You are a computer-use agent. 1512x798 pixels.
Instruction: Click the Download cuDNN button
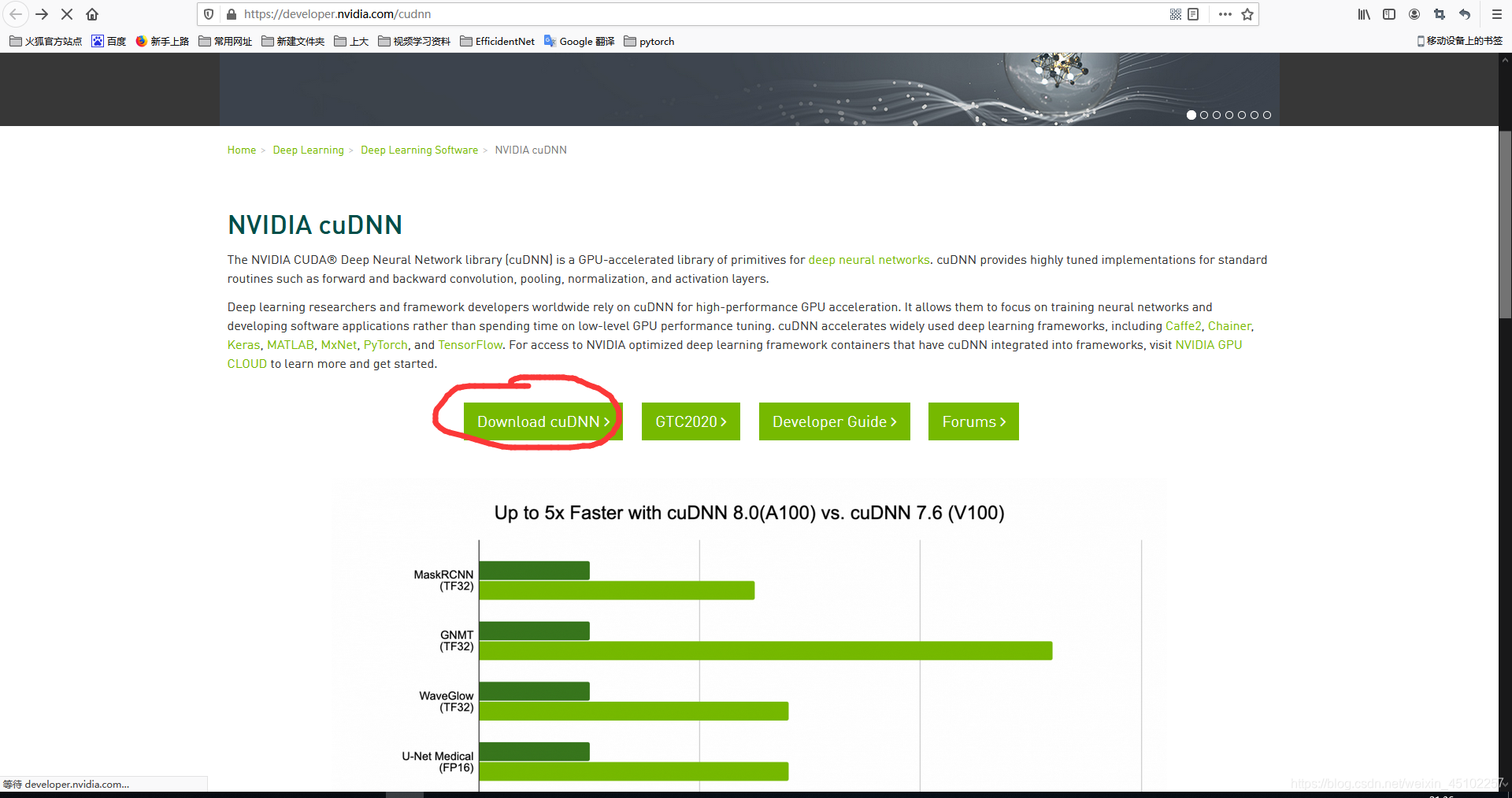tap(543, 421)
